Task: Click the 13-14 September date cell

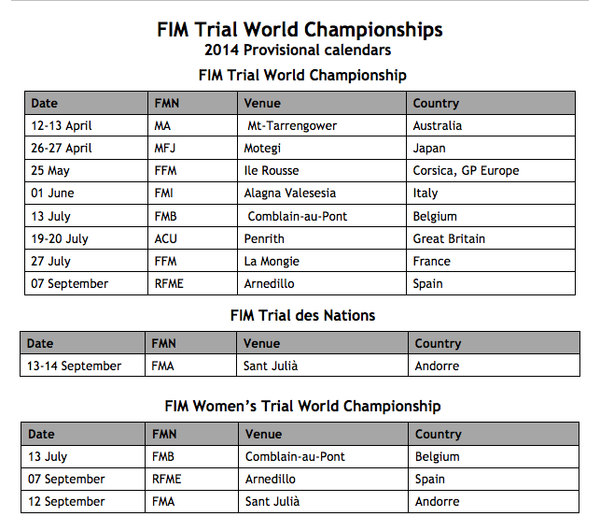Action: 83,366
